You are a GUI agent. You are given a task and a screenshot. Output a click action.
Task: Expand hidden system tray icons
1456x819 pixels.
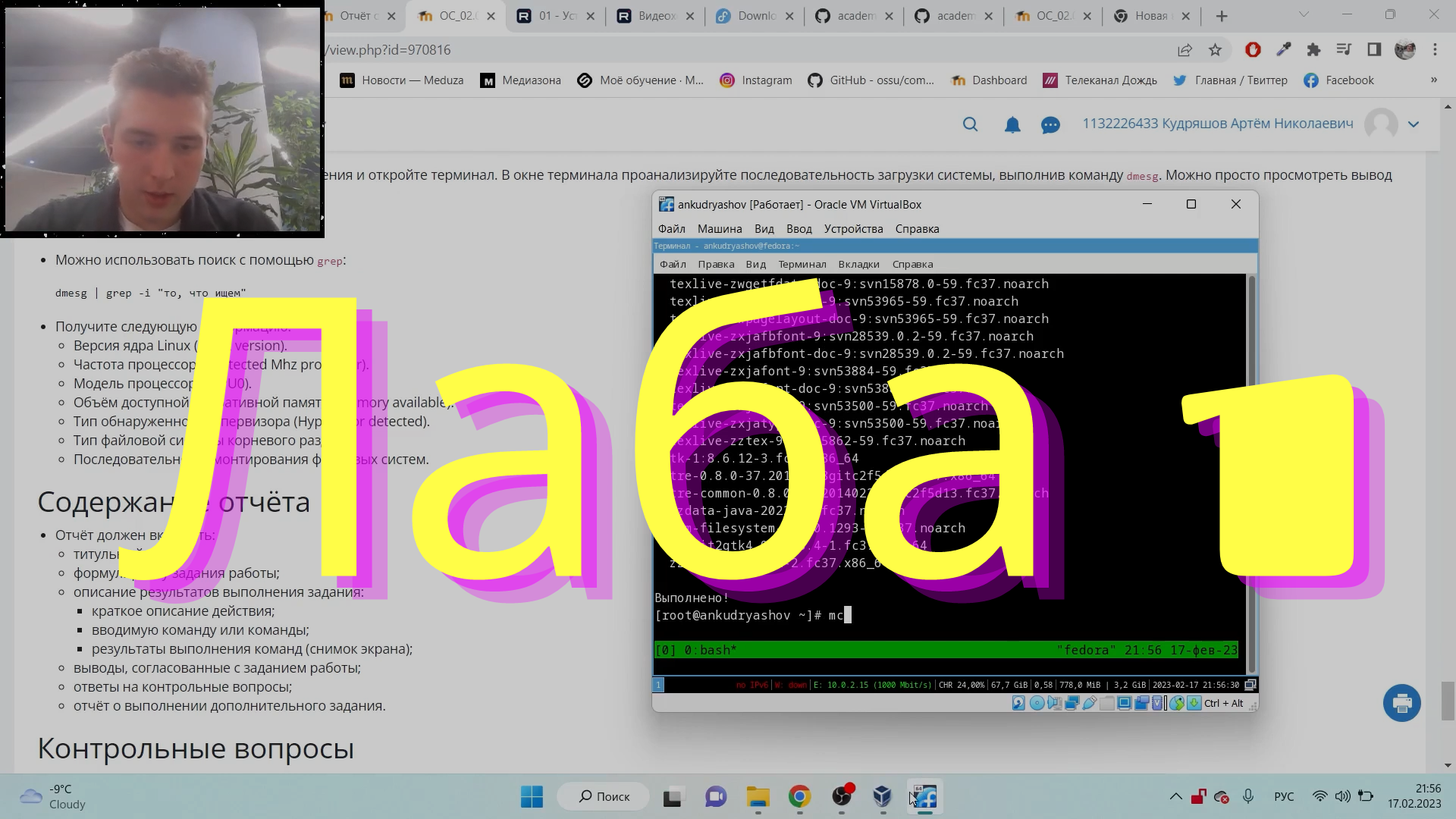coord(1175,796)
